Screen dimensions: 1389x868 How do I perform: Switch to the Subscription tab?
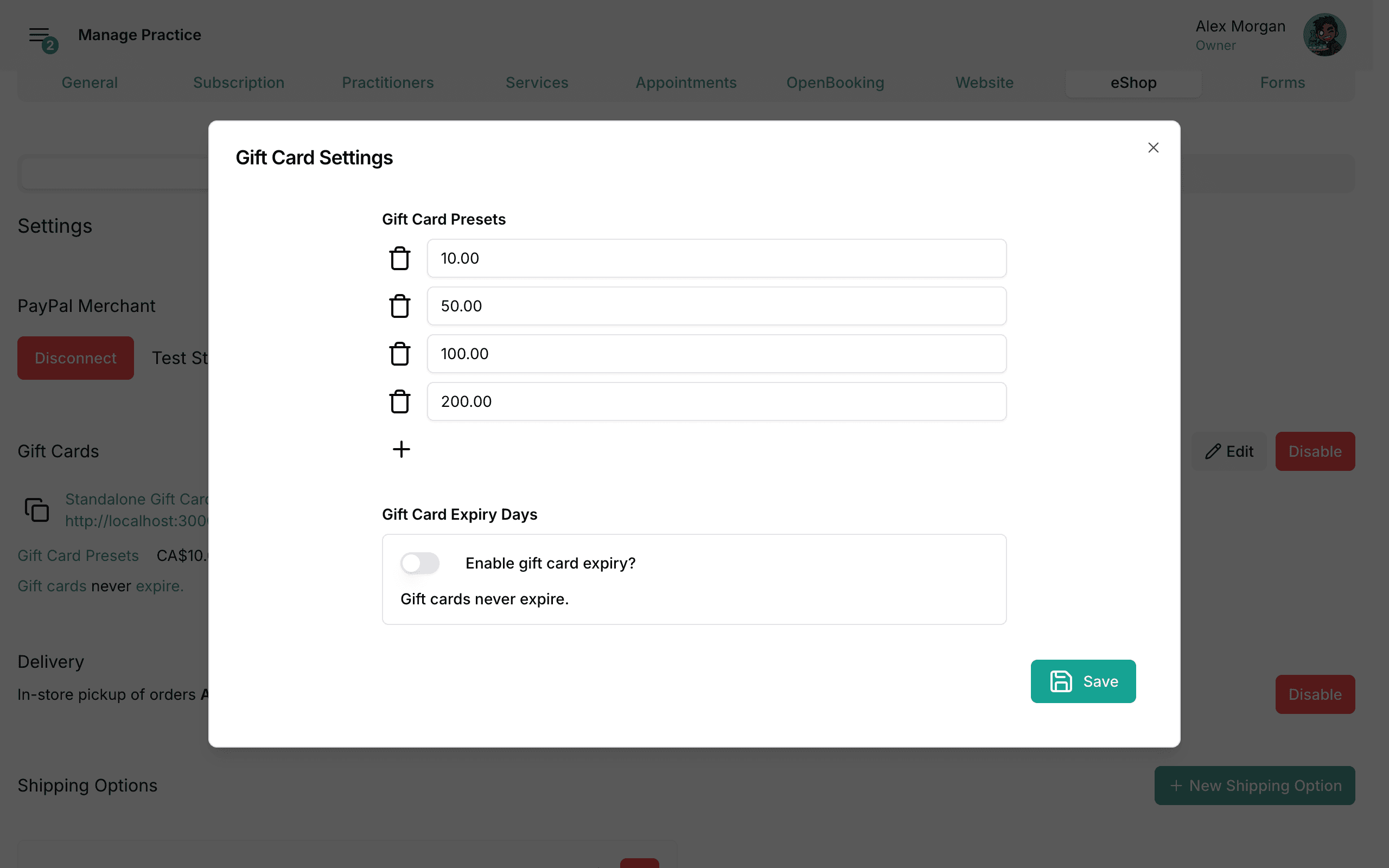239,82
